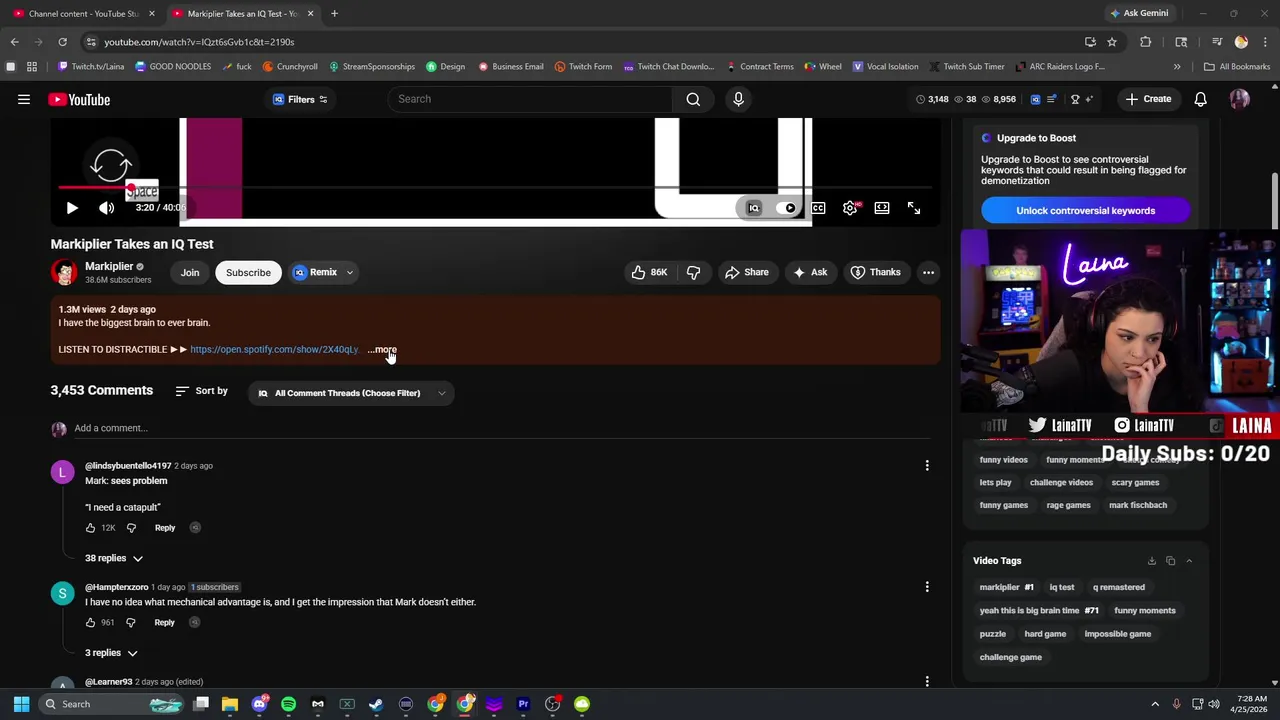
Task: Share the video
Action: (747, 272)
